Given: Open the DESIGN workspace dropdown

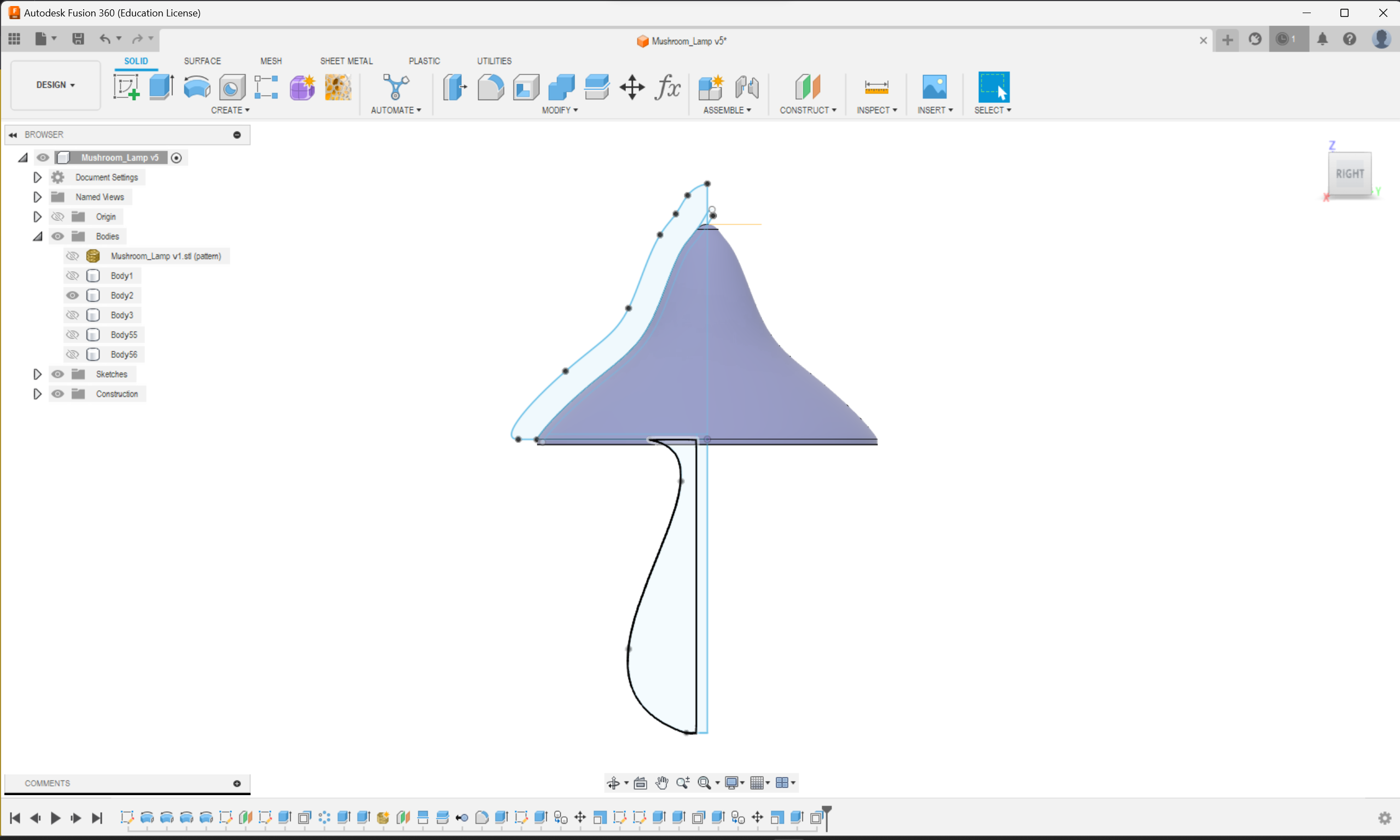Looking at the screenshot, I should 55,85.
